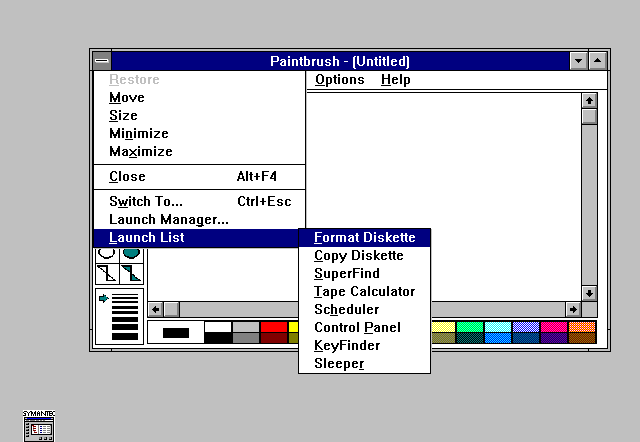The width and height of the screenshot is (640, 442).
Task: Pick the pale yellow swatch
Action: (443, 327)
